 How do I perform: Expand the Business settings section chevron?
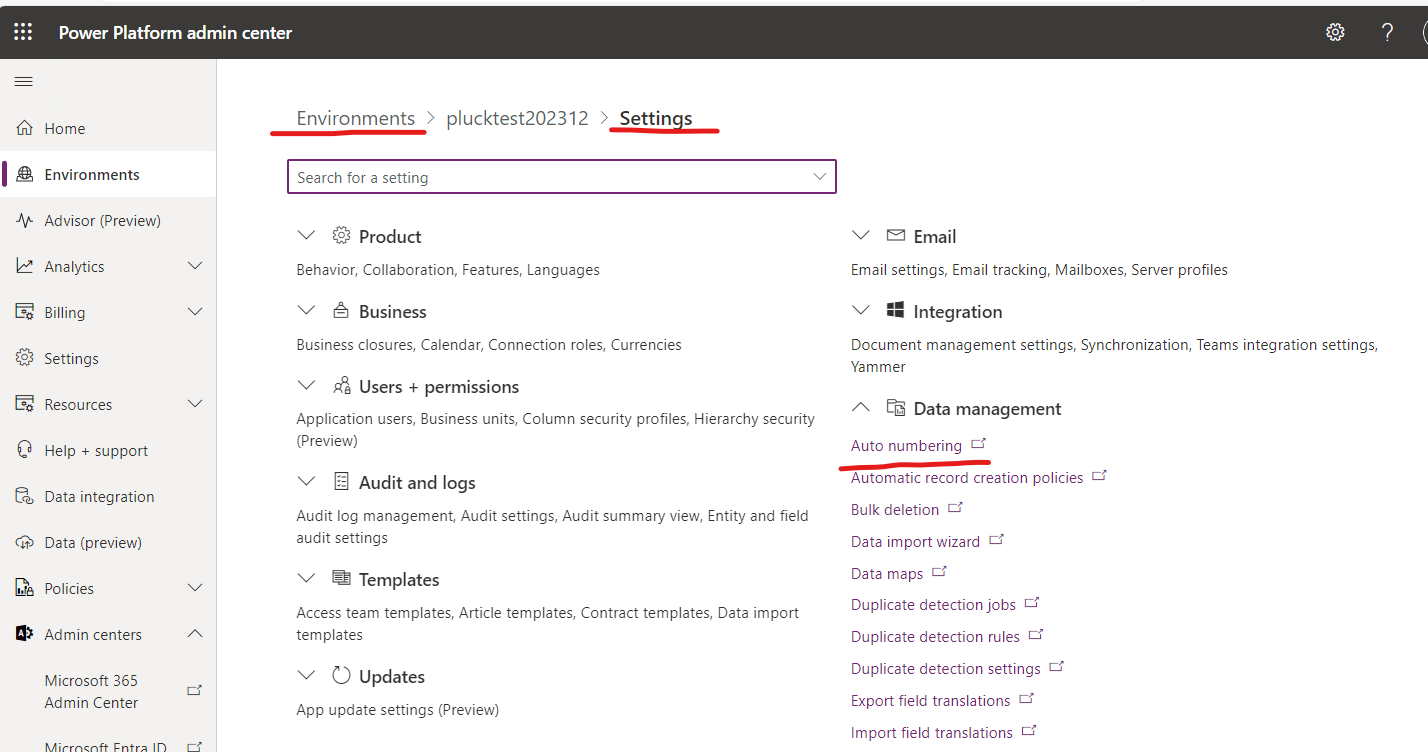(306, 311)
